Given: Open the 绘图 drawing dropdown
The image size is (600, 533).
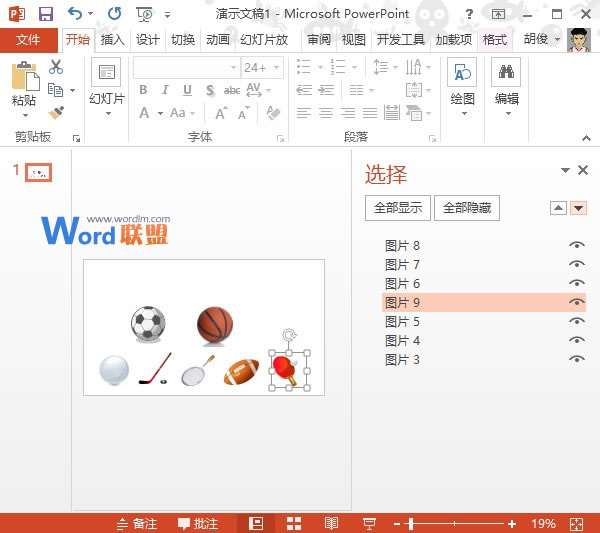Looking at the screenshot, I should tap(464, 114).
